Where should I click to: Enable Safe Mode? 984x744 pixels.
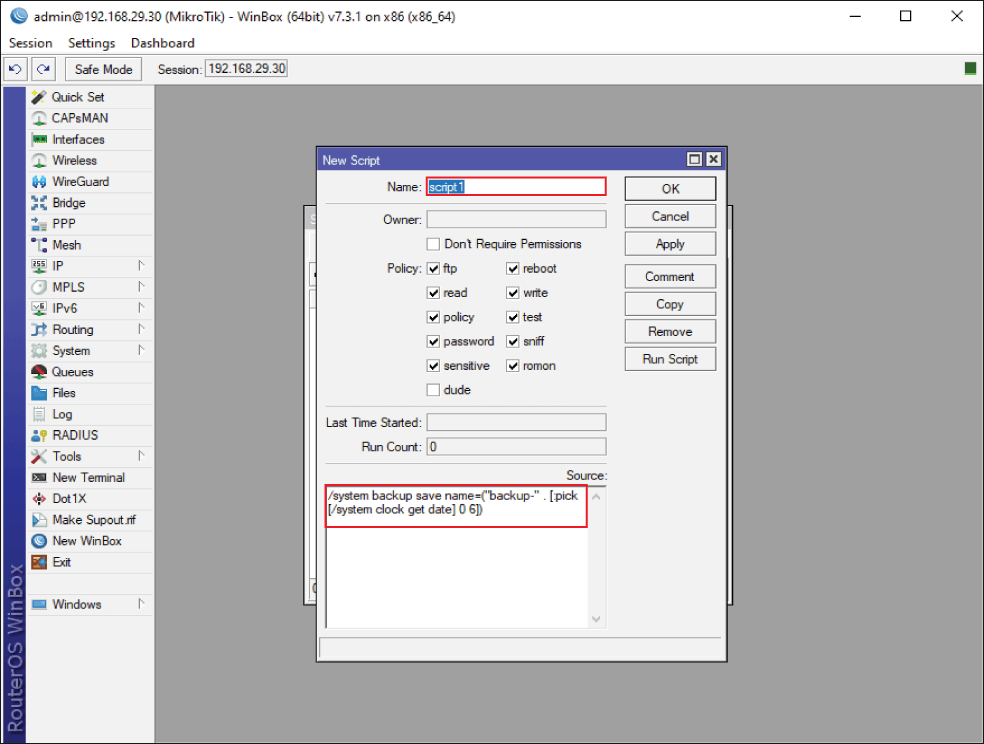[x=103, y=68]
